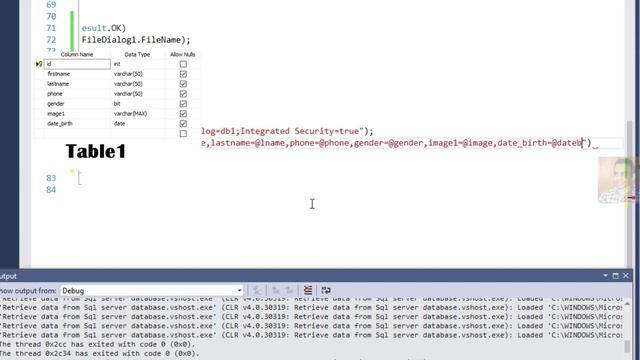Toggle Allow Nulls for id column
The height and width of the screenshot is (360, 640).
coord(183,64)
